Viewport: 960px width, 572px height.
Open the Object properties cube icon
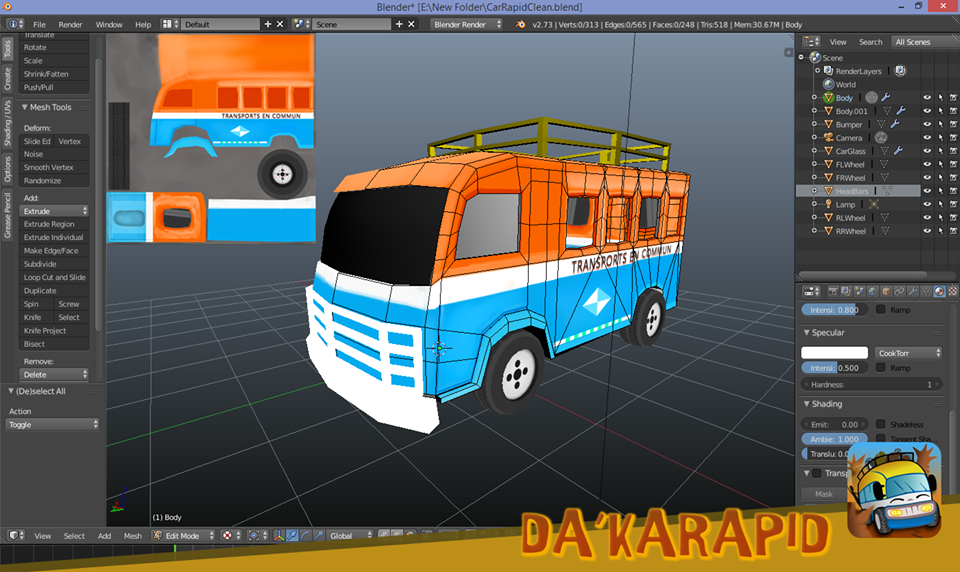pyautogui.click(x=887, y=291)
